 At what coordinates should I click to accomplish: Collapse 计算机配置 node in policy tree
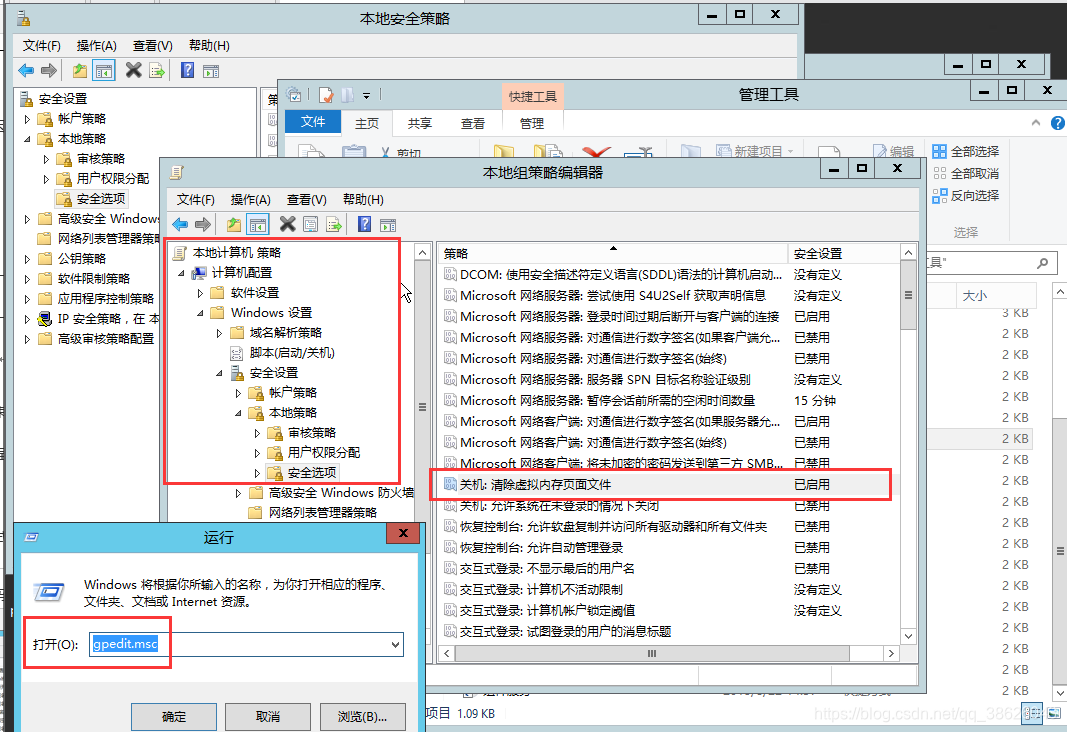181,273
